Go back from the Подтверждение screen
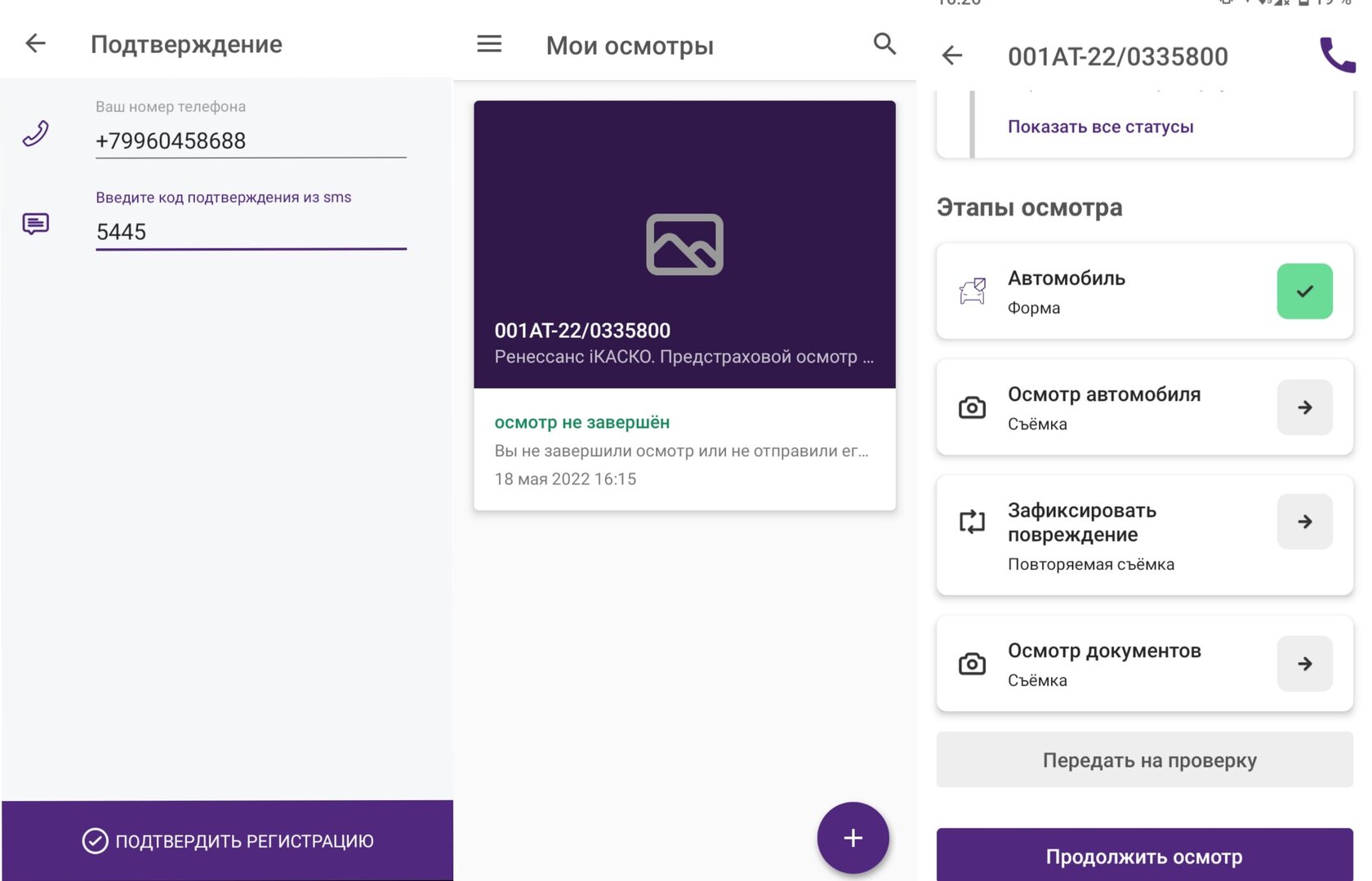1372x881 pixels. click(35, 43)
